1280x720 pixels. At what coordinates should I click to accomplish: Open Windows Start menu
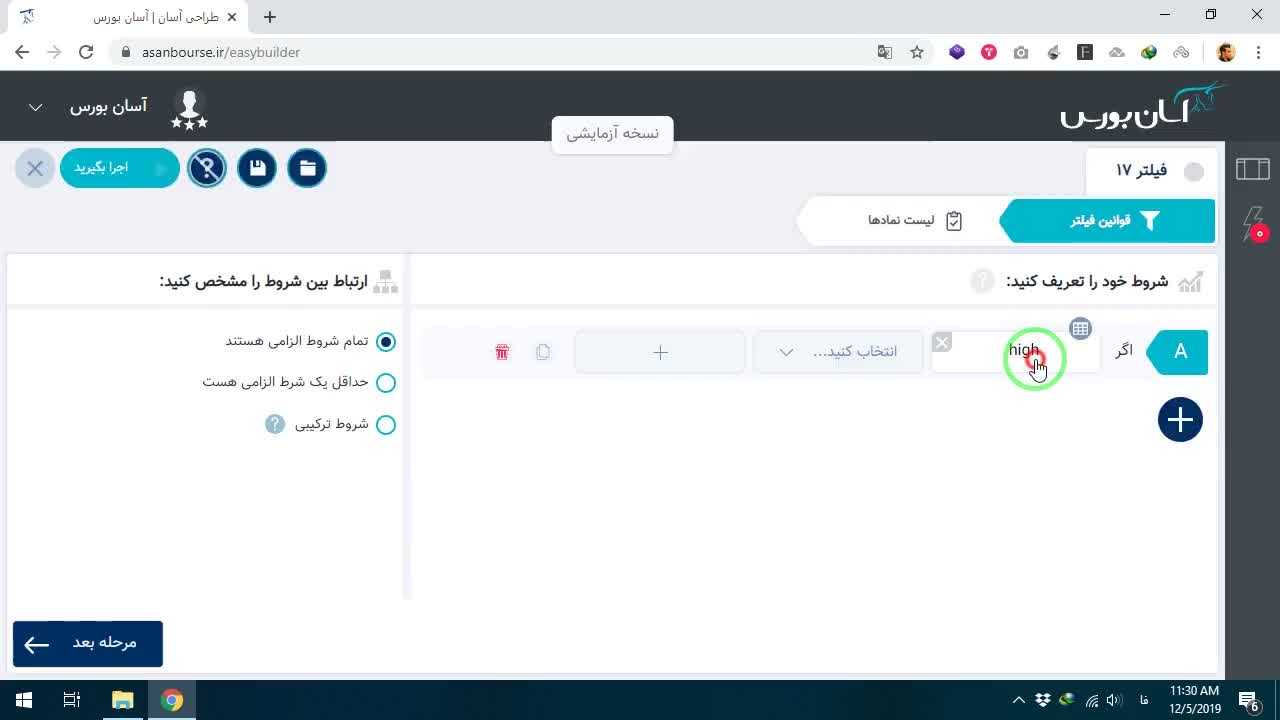(24, 700)
